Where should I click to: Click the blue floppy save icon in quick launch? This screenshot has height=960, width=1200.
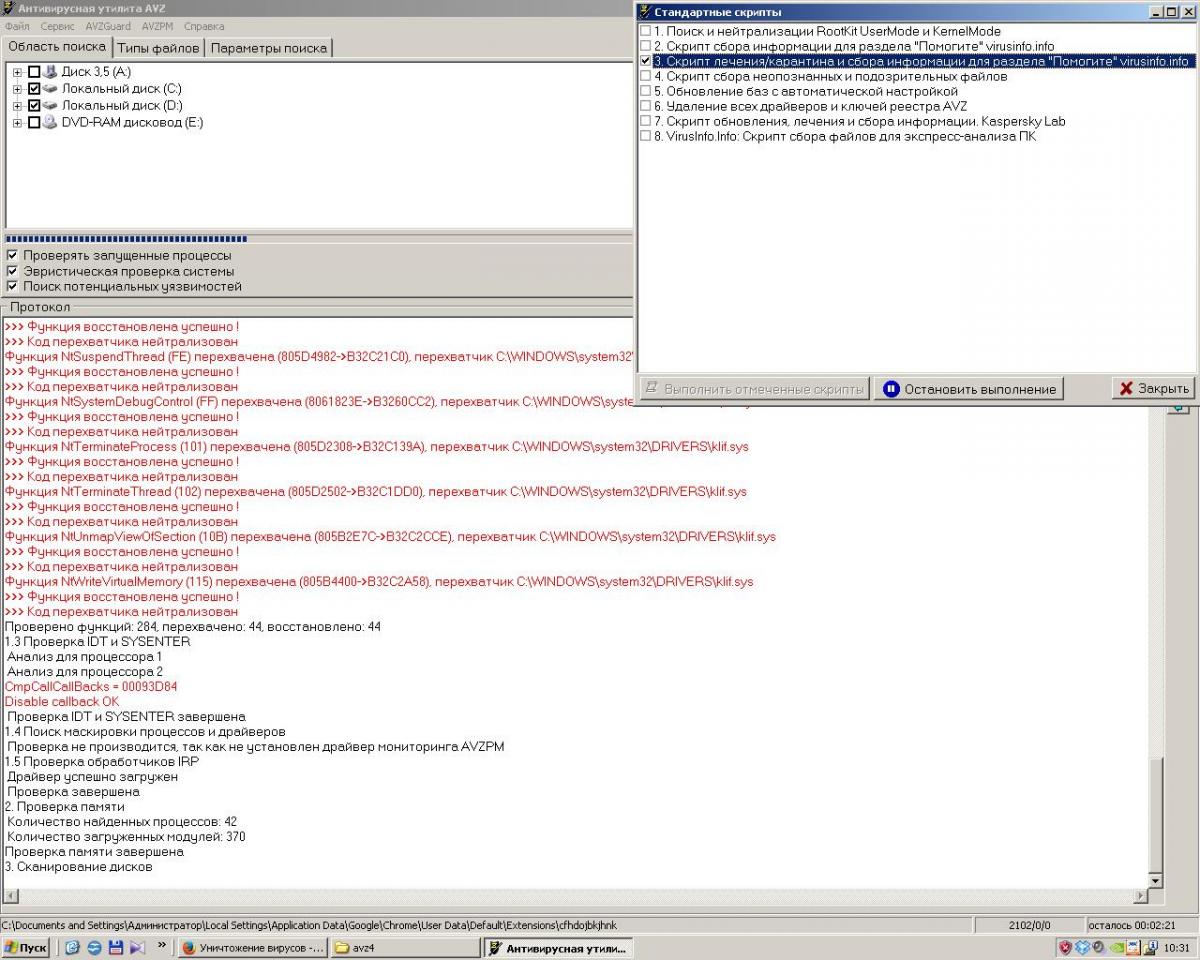click(115, 947)
